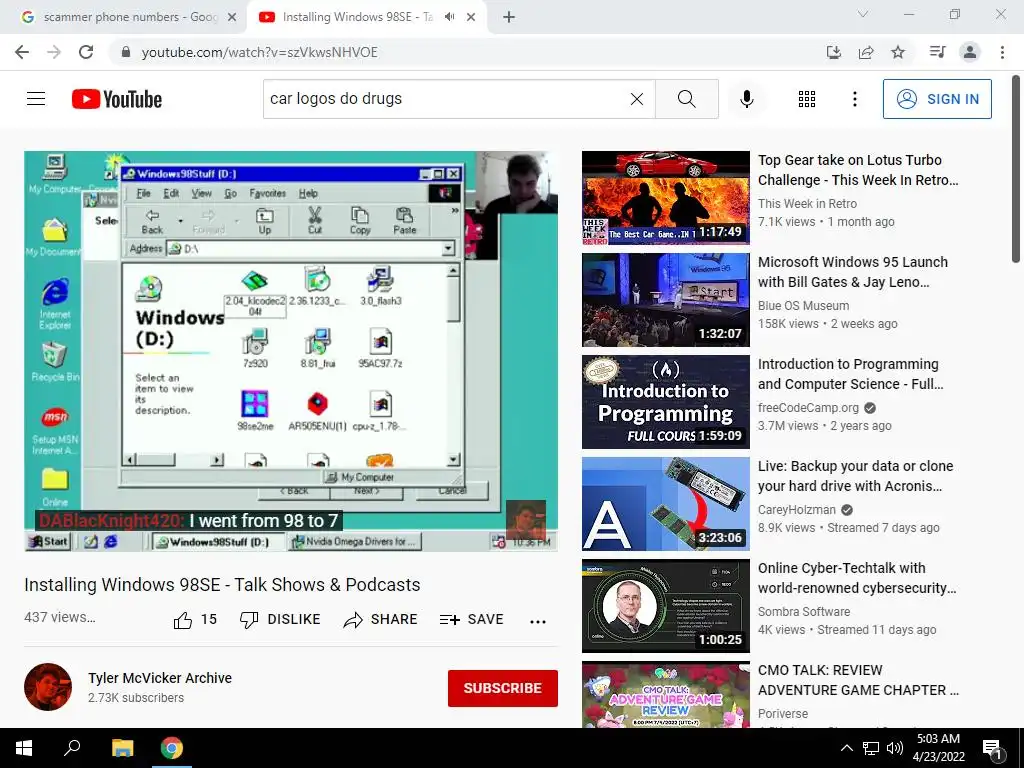Click Top Gear take on Lotus title

(858, 170)
